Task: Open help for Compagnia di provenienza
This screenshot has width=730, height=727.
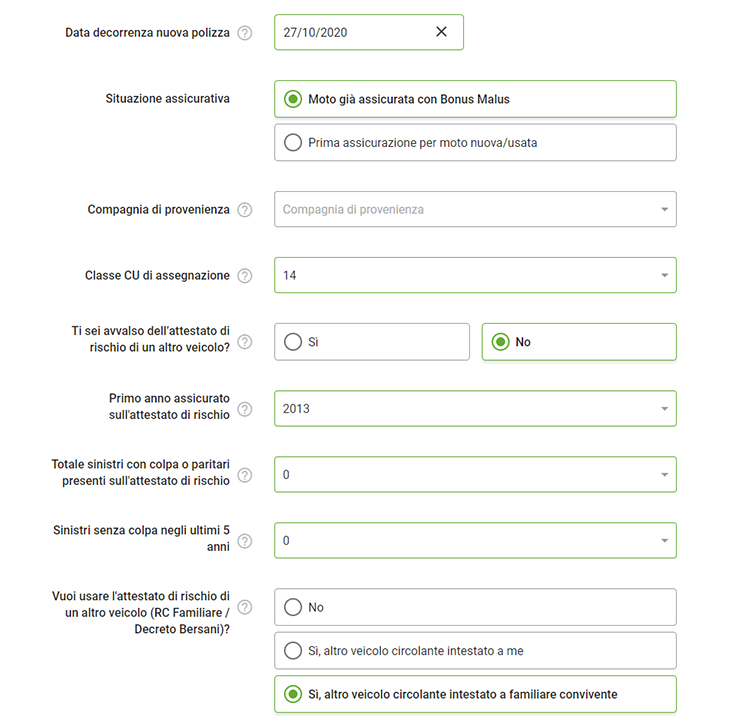Action: coord(245,210)
